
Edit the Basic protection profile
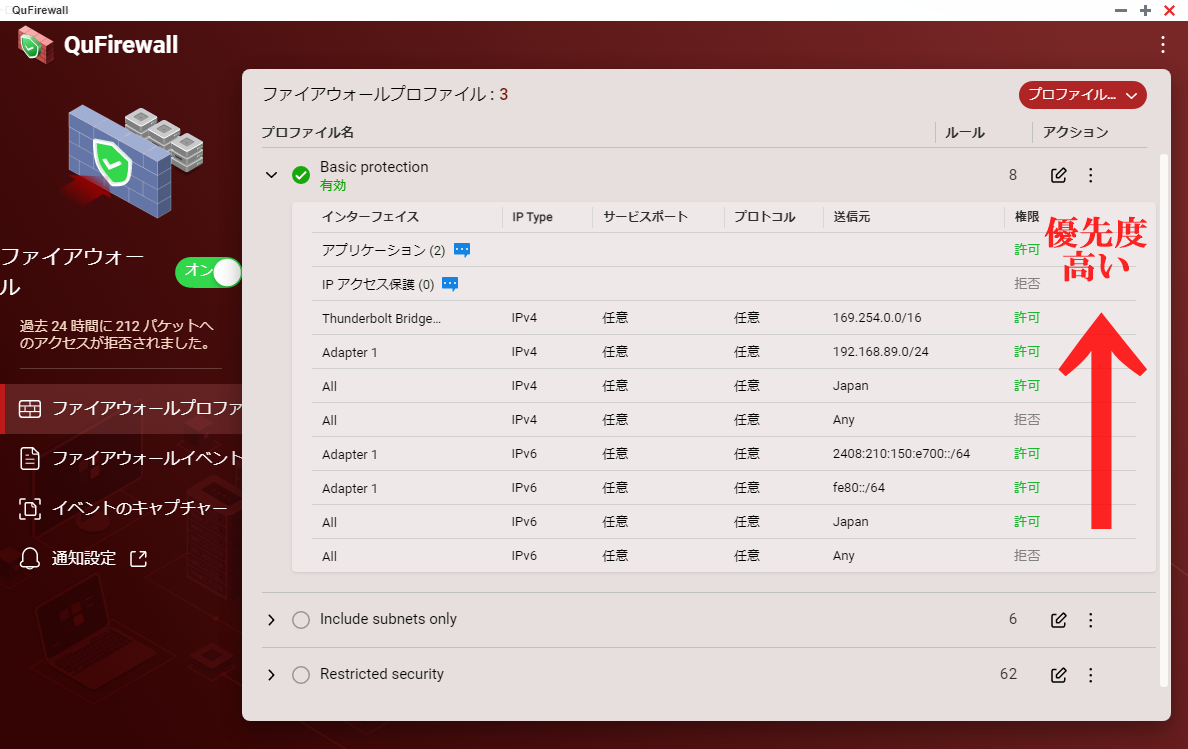[1058, 175]
